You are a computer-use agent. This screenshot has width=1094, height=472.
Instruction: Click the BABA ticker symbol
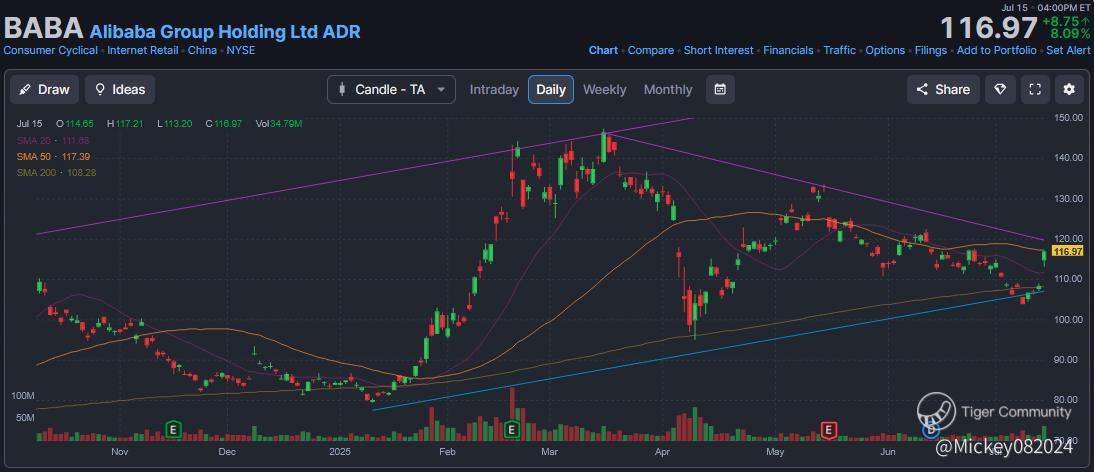(x=43, y=29)
